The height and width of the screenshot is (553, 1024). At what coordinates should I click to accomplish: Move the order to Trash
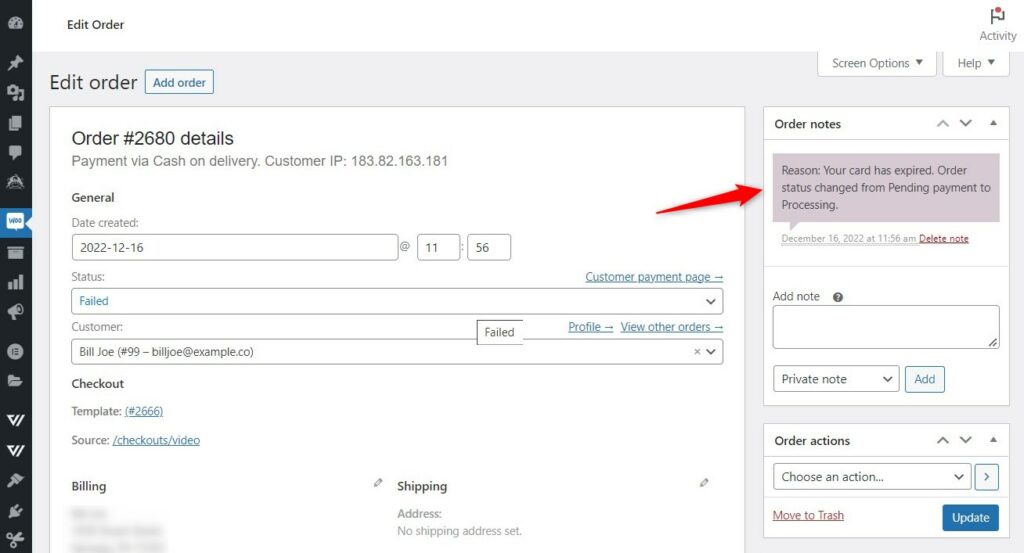(x=808, y=515)
